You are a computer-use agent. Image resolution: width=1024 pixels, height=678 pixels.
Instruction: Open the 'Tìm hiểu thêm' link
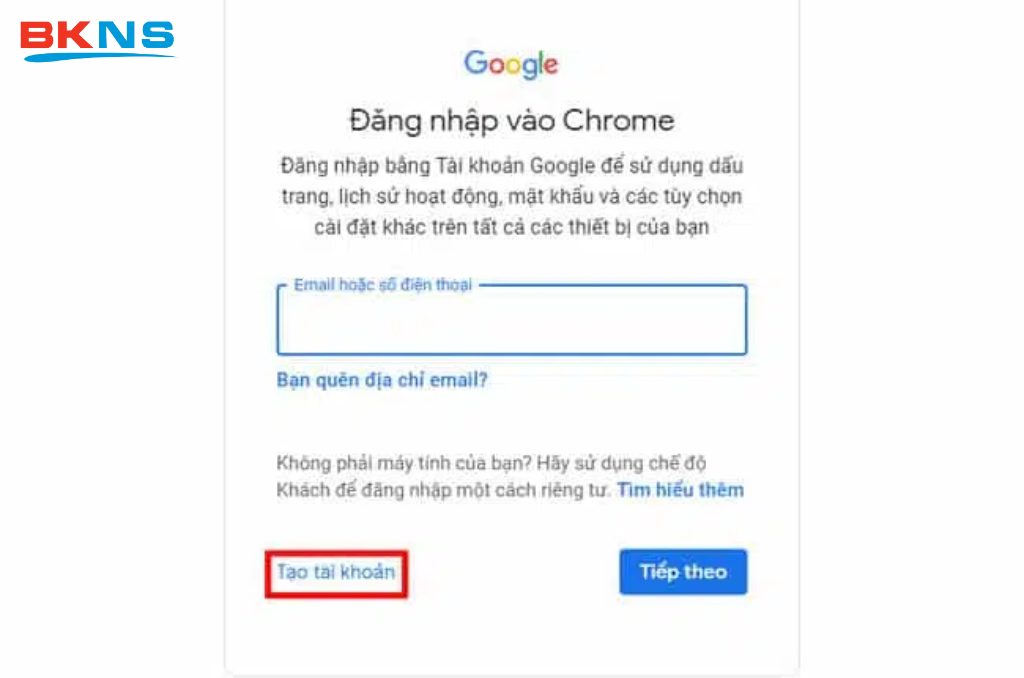(x=680, y=490)
